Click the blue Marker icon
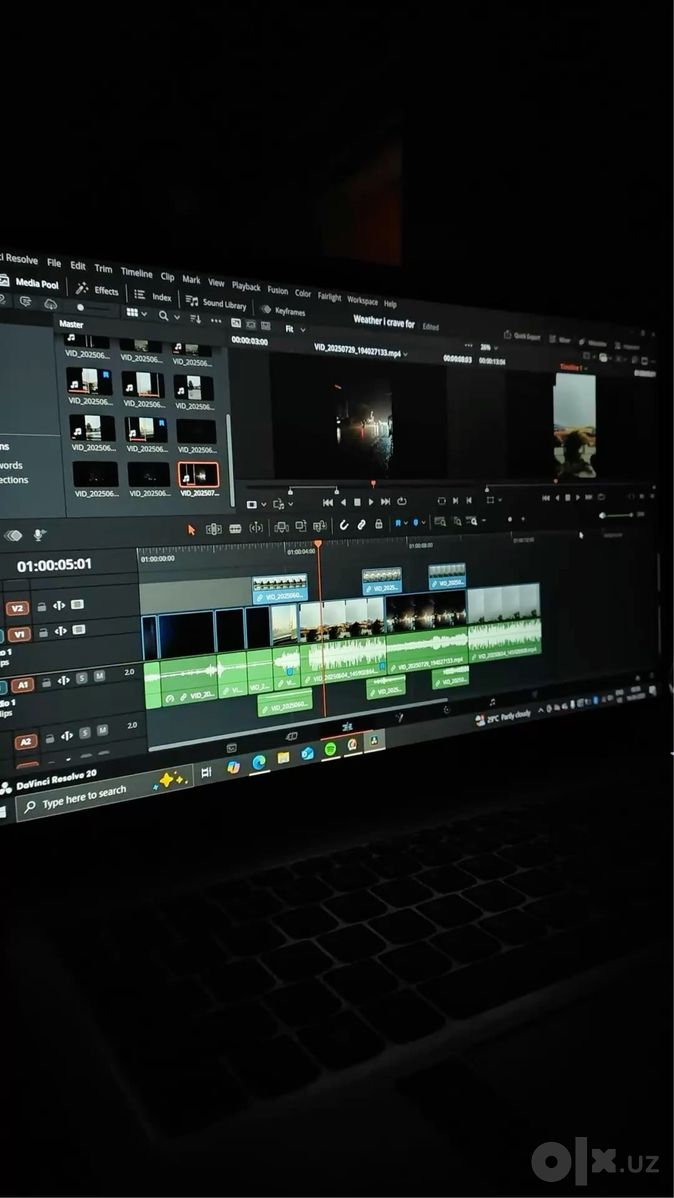Viewport: 674px width, 1198px height. tap(416, 522)
